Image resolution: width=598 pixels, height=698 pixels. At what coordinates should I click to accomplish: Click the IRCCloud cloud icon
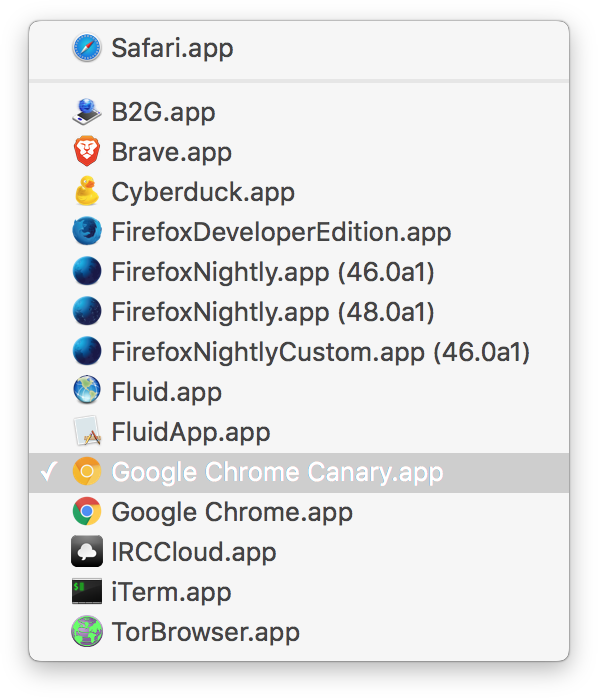coord(87,551)
